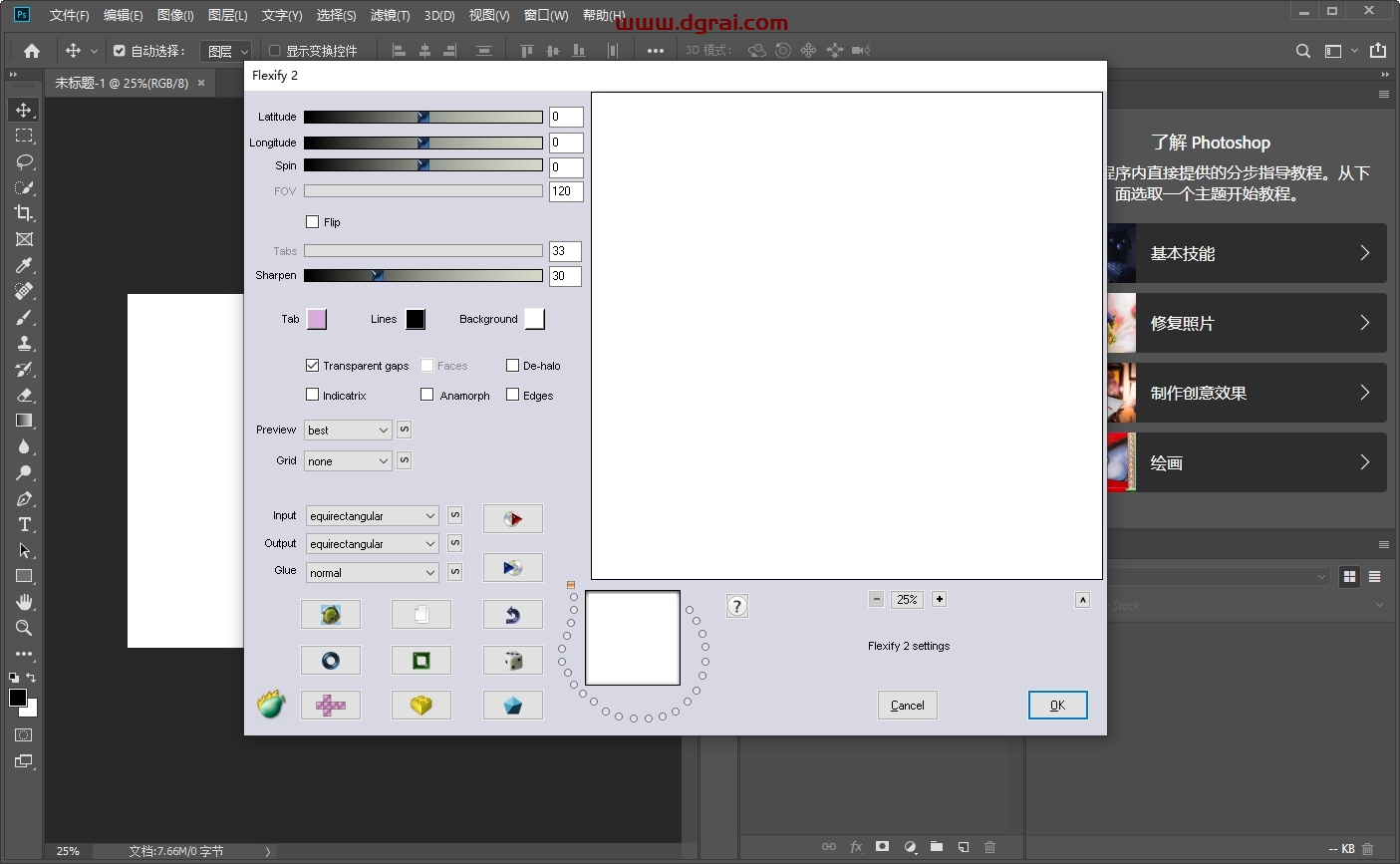
Task: Expand the Glue mode dropdown
Action: (x=372, y=573)
